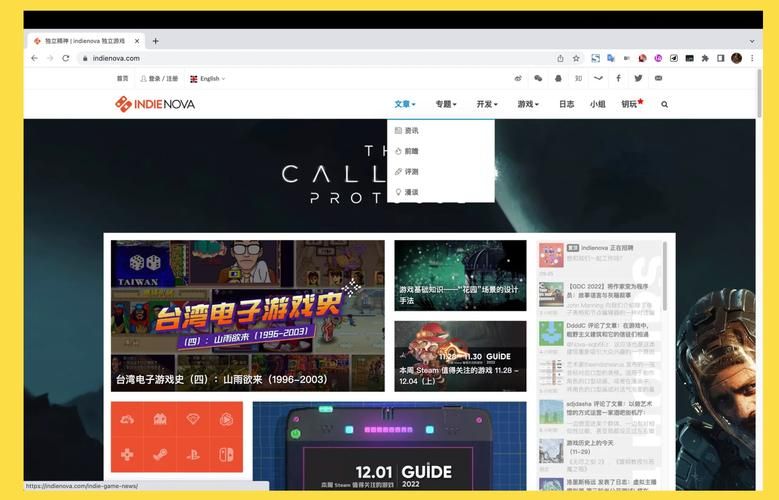Click the IndieNova logo
The width and height of the screenshot is (779, 500).
155,104
